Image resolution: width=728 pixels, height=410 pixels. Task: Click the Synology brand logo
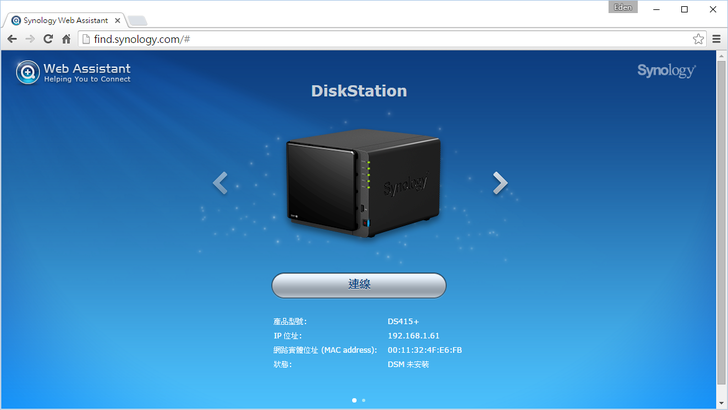[x=666, y=71]
